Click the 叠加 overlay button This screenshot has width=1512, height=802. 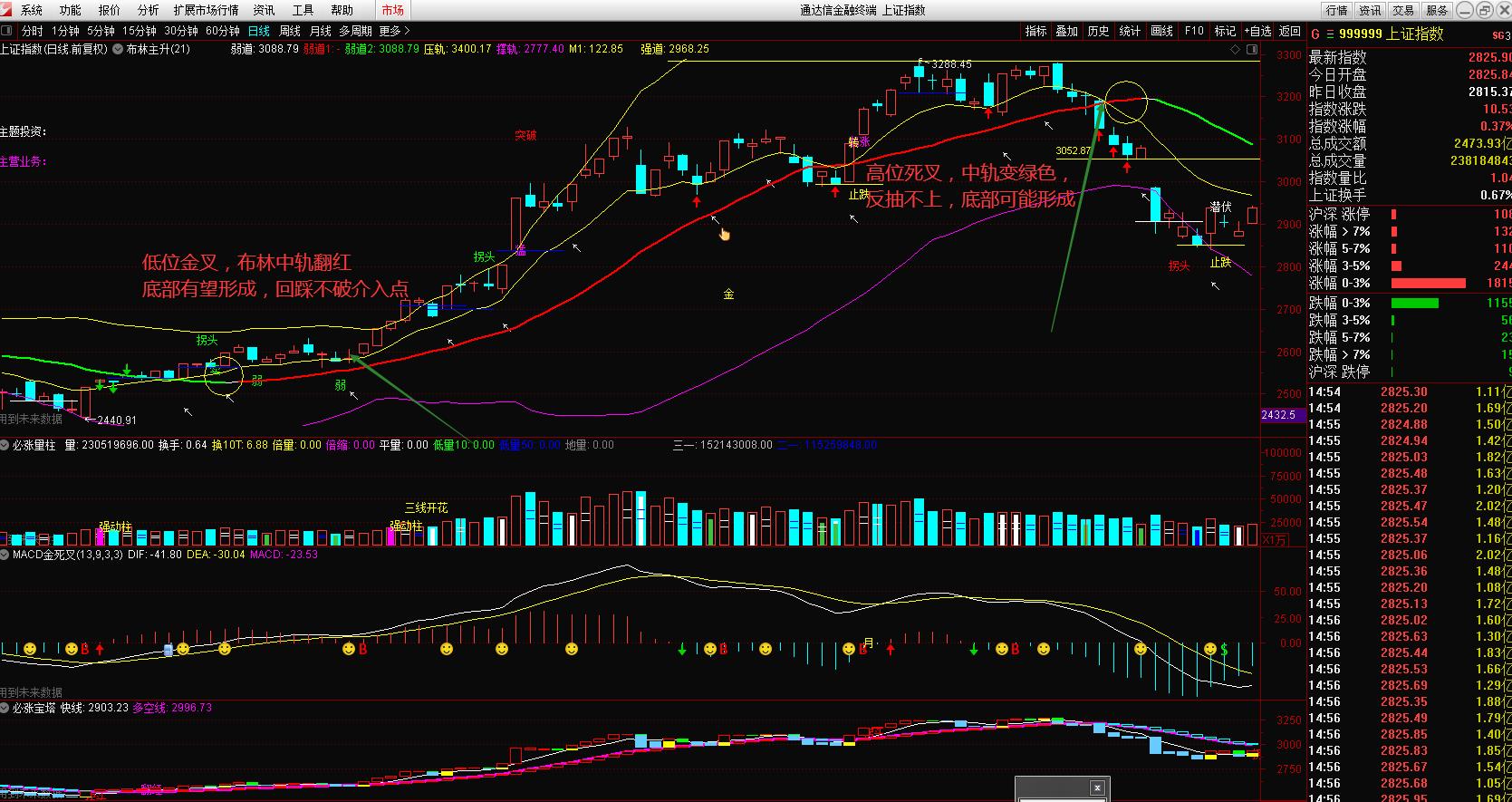point(1067,31)
